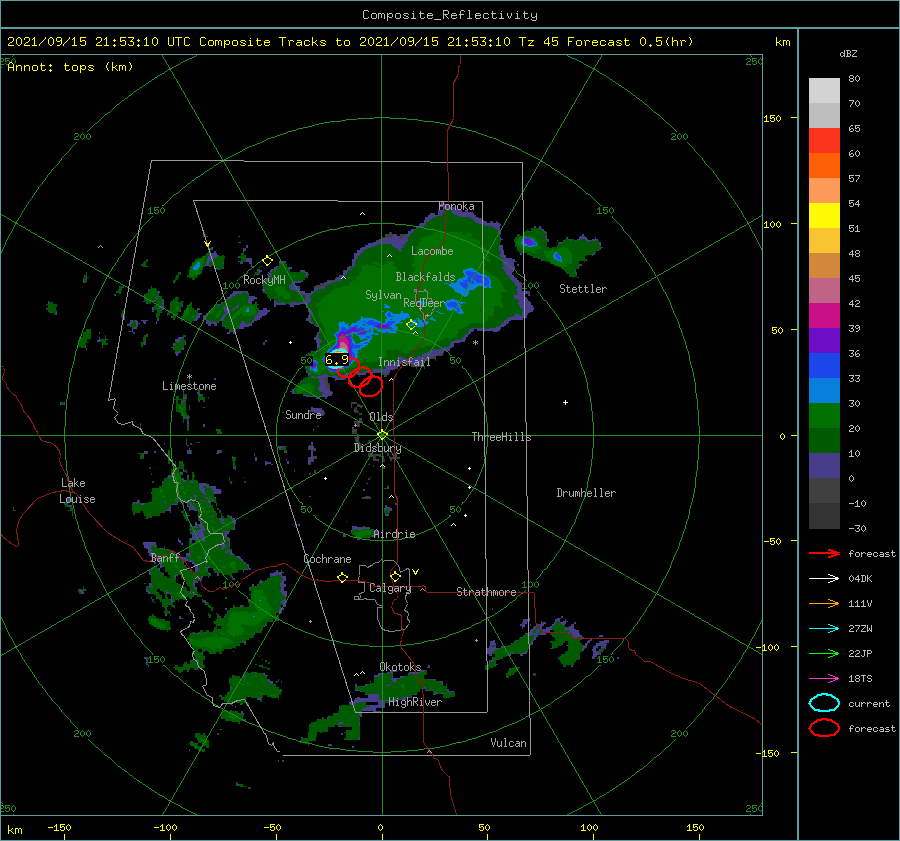This screenshot has width=900, height=841.
Task: Click the Sundre city label
Action: tap(304, 414)
